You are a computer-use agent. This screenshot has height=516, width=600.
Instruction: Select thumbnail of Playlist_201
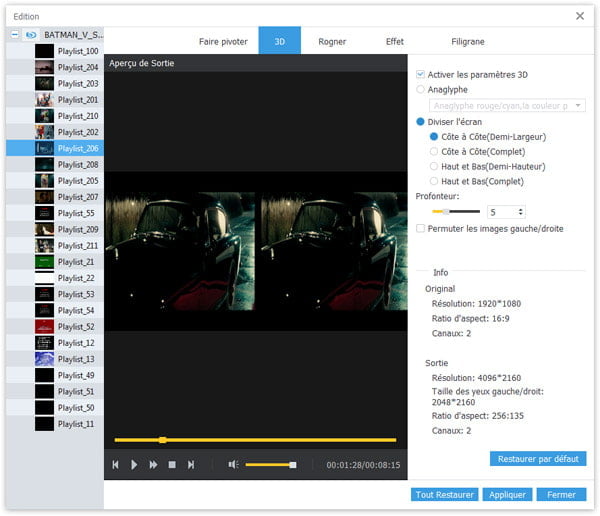coord(44,100)
